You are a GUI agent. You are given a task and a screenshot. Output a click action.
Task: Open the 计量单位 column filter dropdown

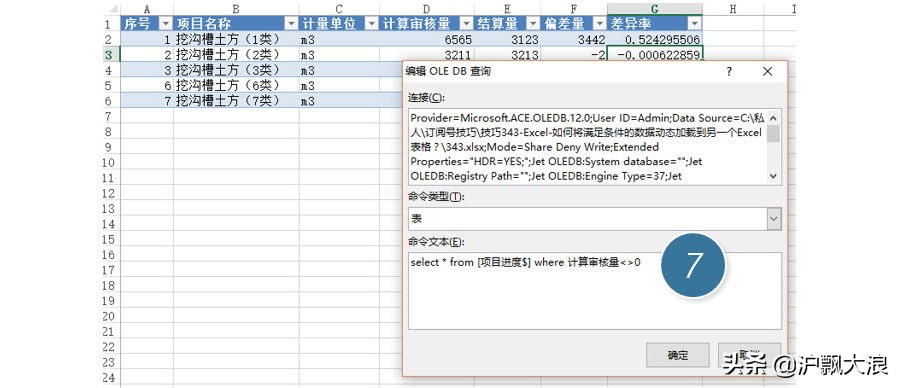[x=371, y=24]
